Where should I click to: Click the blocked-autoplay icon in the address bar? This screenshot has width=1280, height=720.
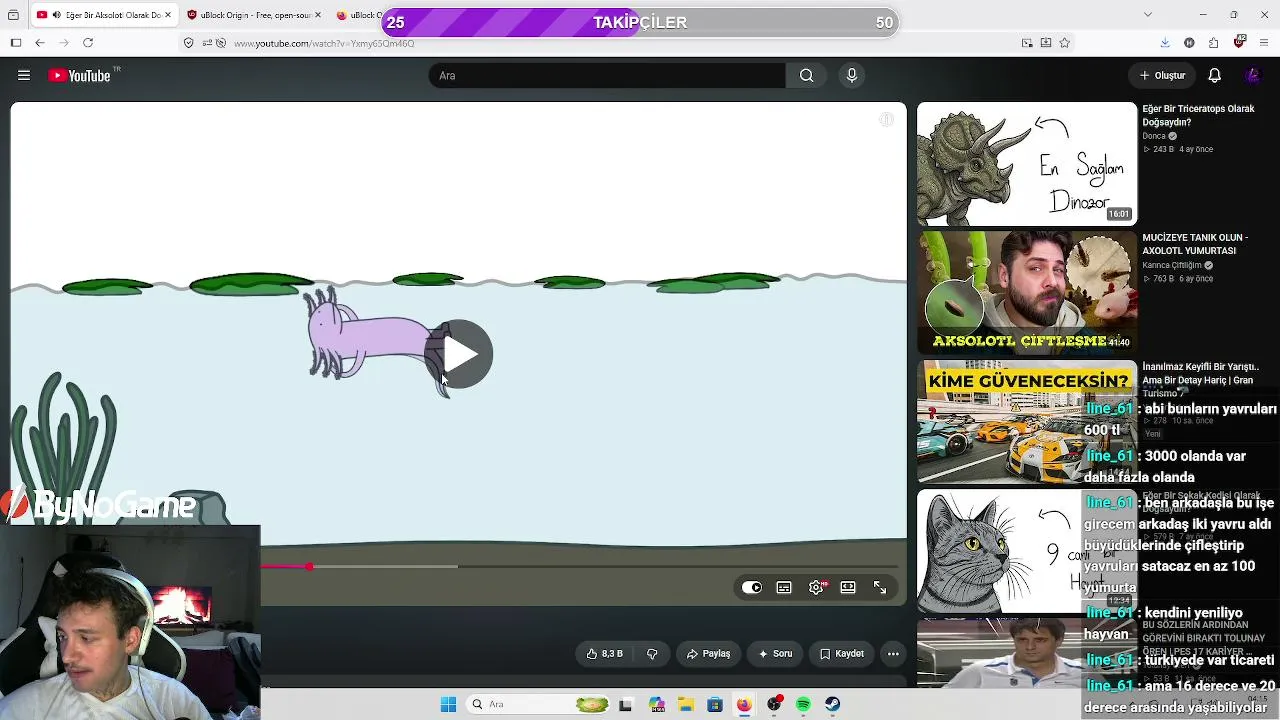tap(223, 43)
